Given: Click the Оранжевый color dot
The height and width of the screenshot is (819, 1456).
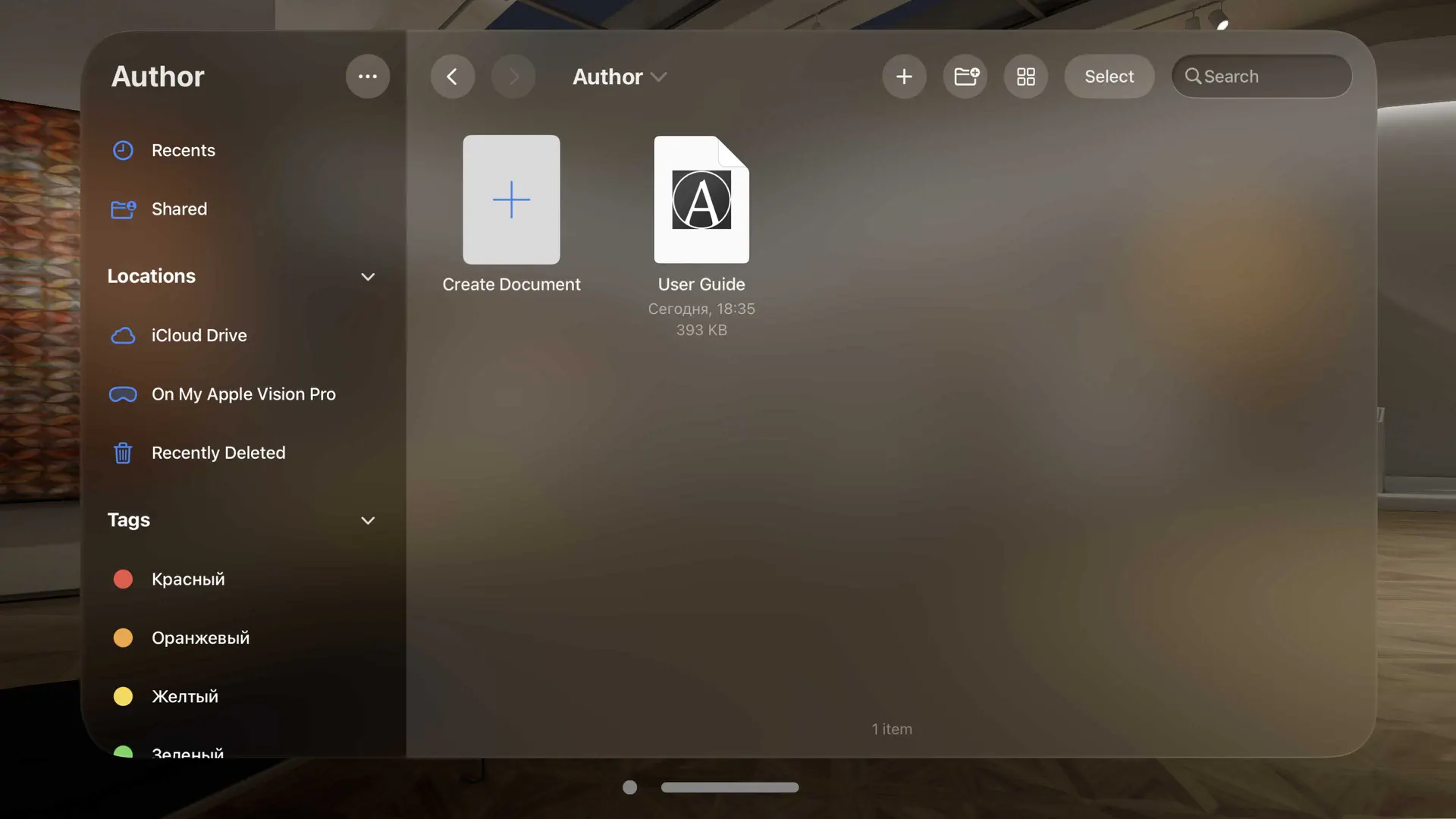Looking at the screenshot, I should [122, 638].
